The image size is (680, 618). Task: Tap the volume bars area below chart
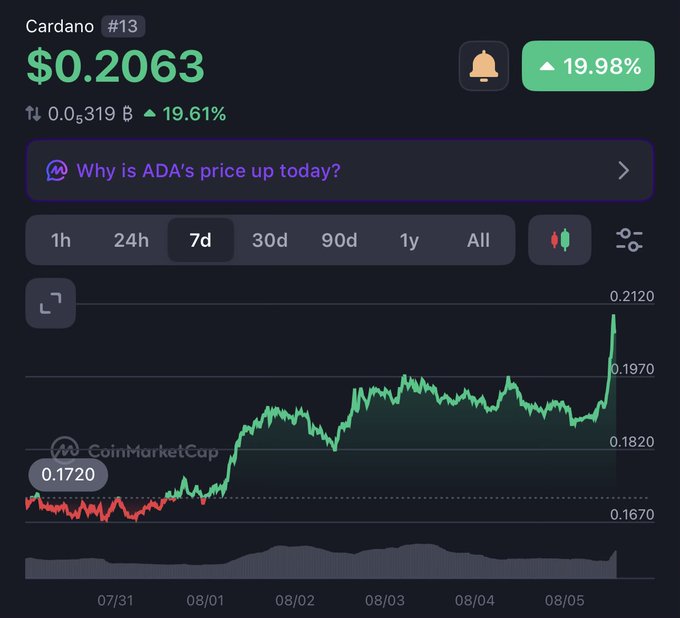tap(321, 562)
